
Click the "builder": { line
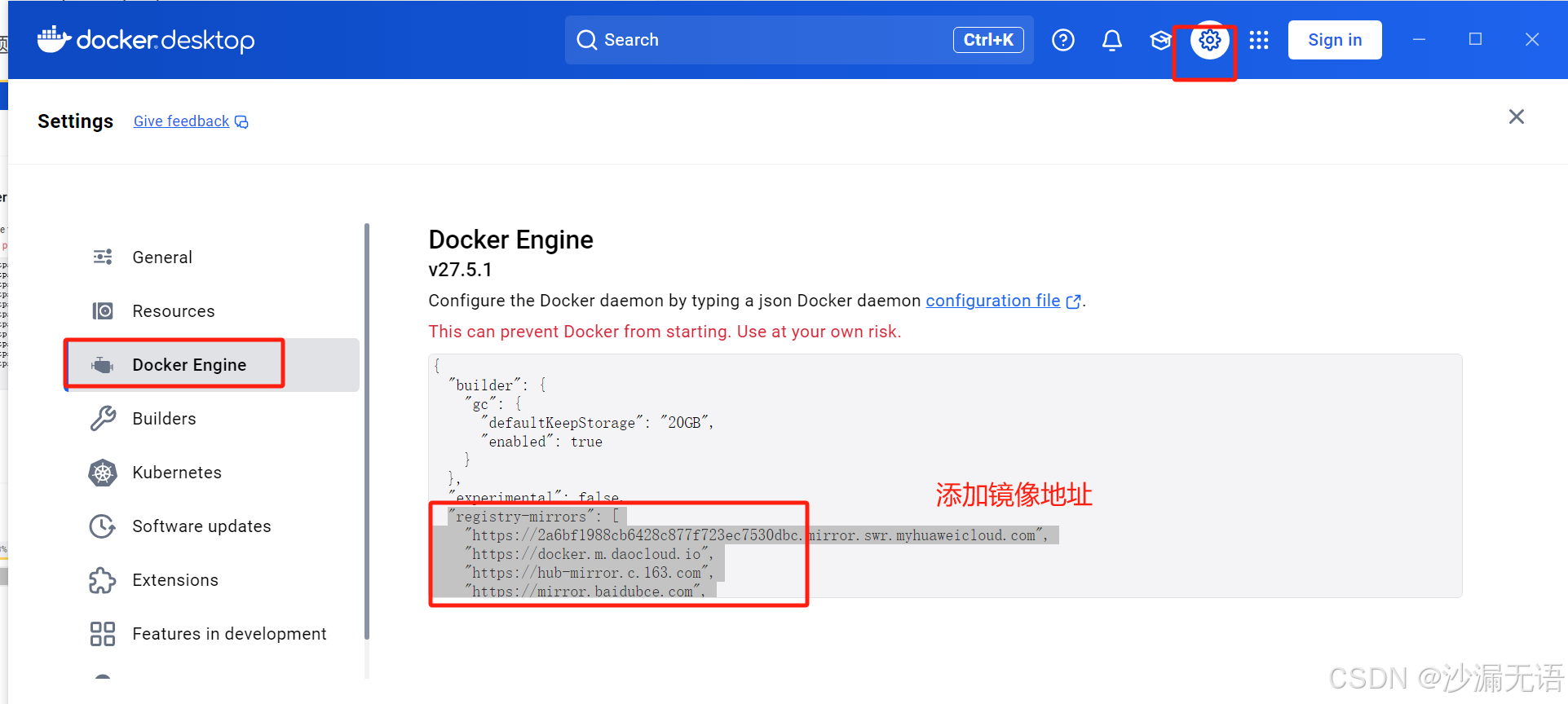point(497,385)
